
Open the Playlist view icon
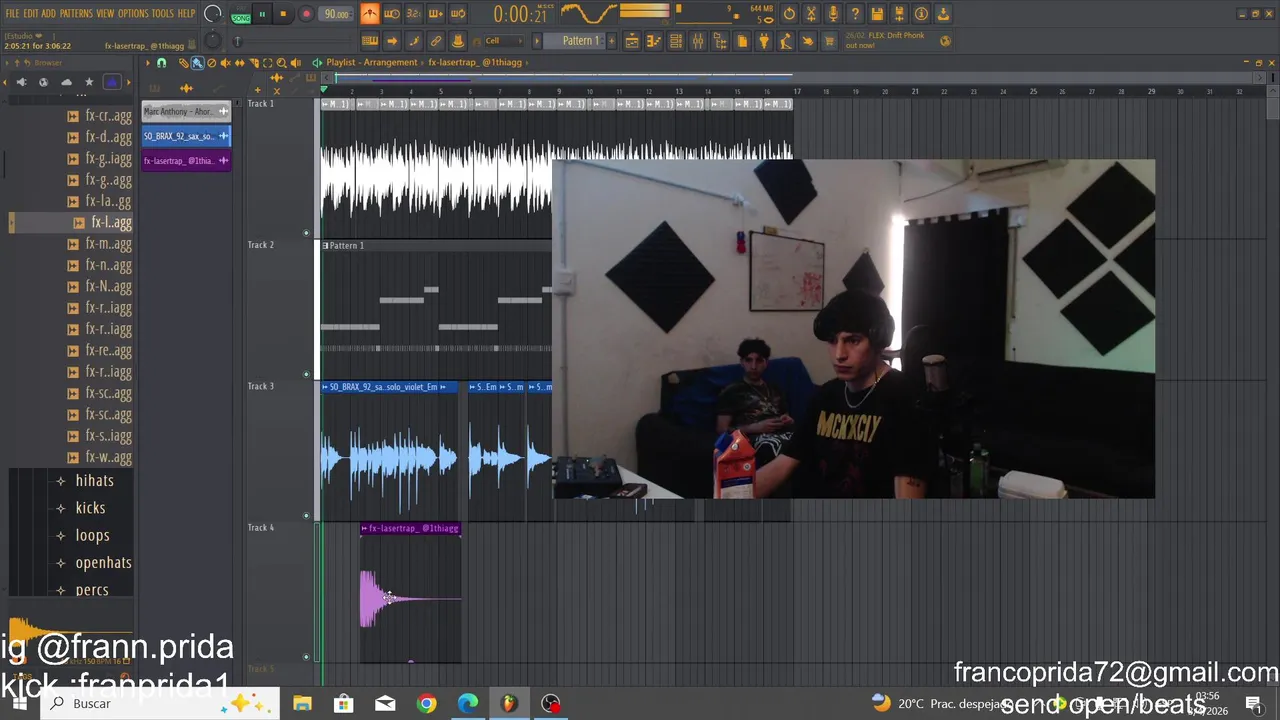632,41
